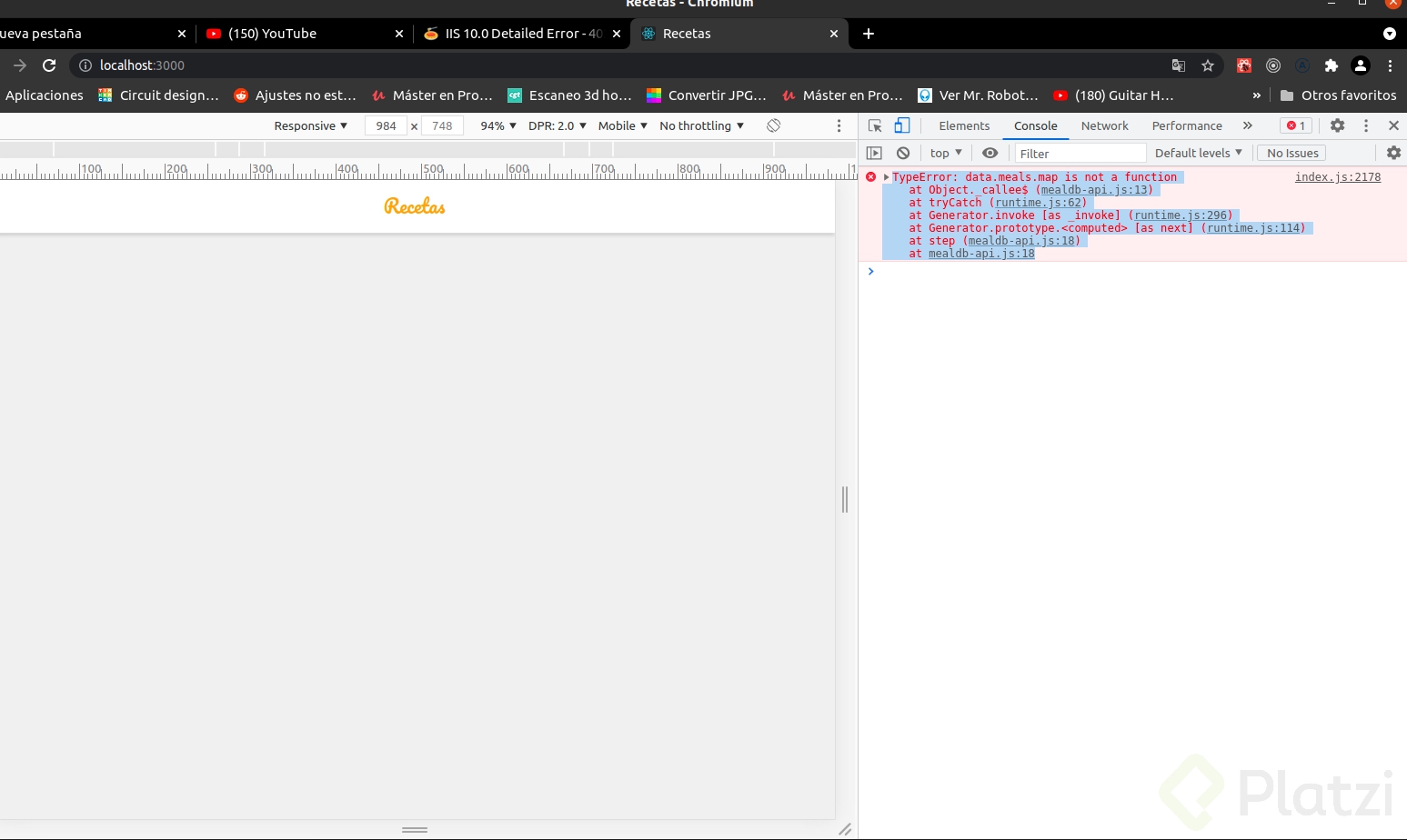Rotate the device viewport
Image resolution: width=1407 pixels, height=840 pixels.
(x=774, y=125)
